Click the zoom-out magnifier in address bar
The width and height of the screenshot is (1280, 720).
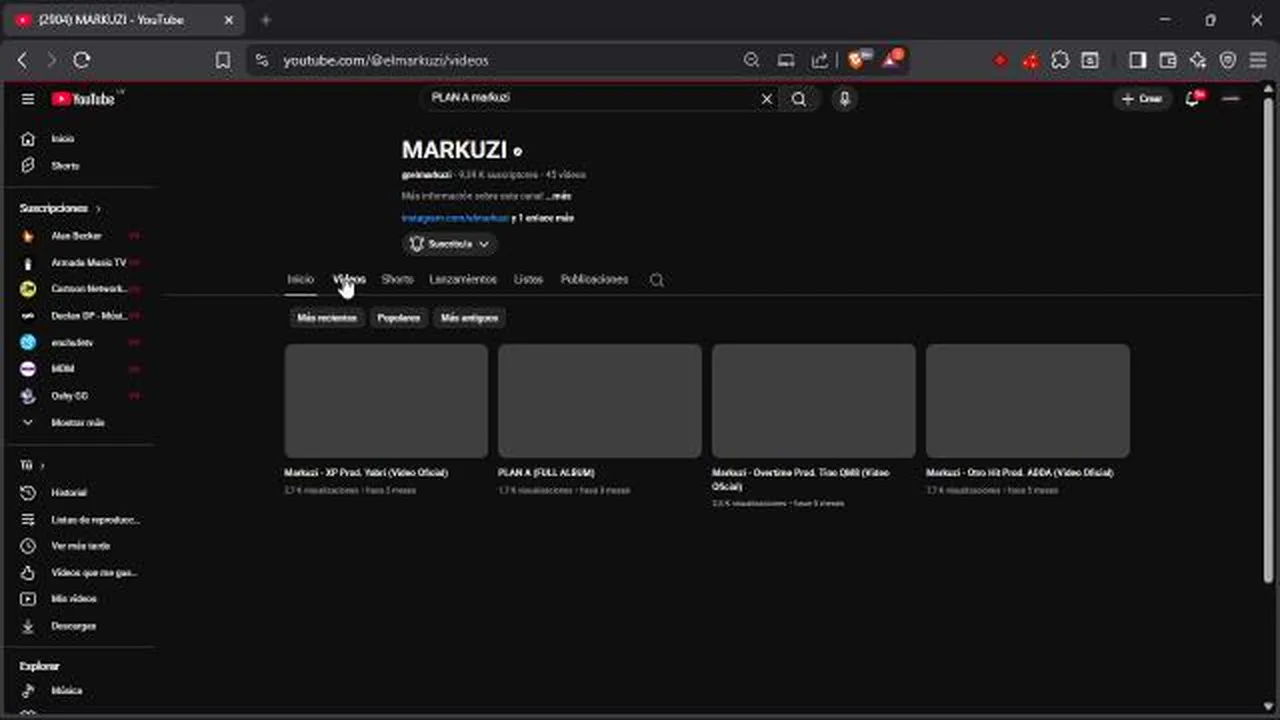pyautogui.click(x=752, y=60)
